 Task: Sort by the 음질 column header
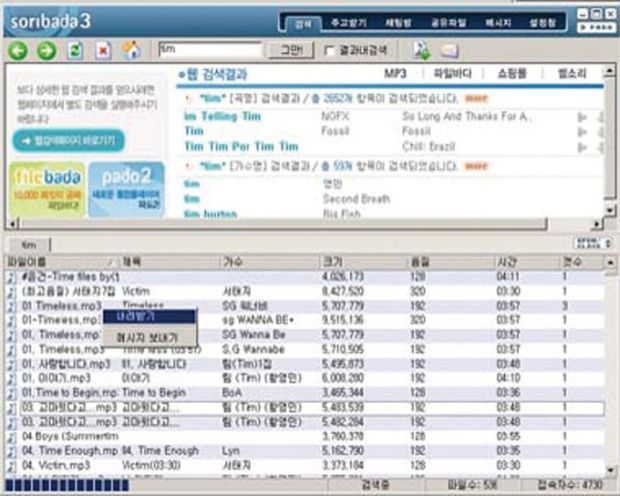[x=451, y=262]
